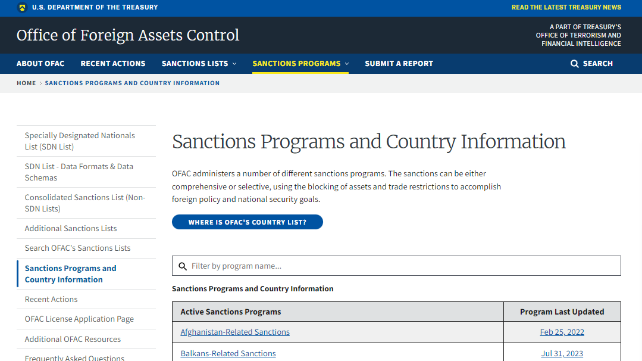Click the Filter by program name input field
Viewport: 642px width, 361px height.
[396, 266]
